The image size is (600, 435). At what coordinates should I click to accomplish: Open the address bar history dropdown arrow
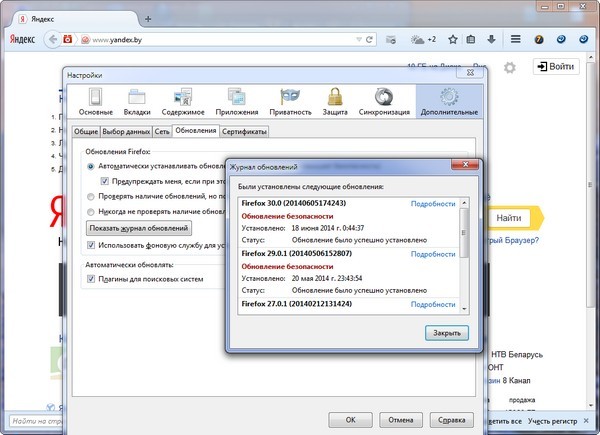coord(359,39)
